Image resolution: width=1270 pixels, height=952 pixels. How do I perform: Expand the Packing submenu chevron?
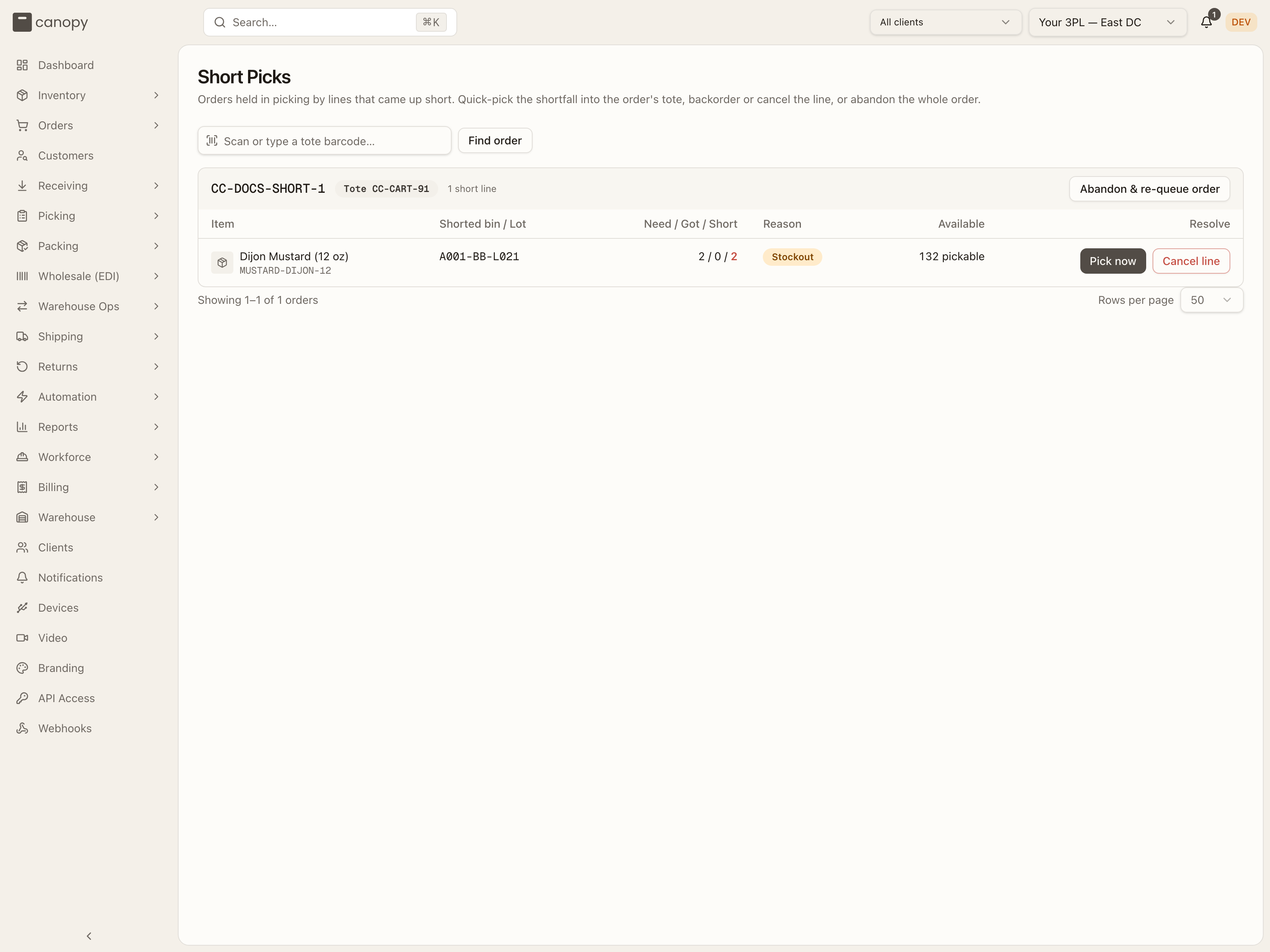[156, 246]
